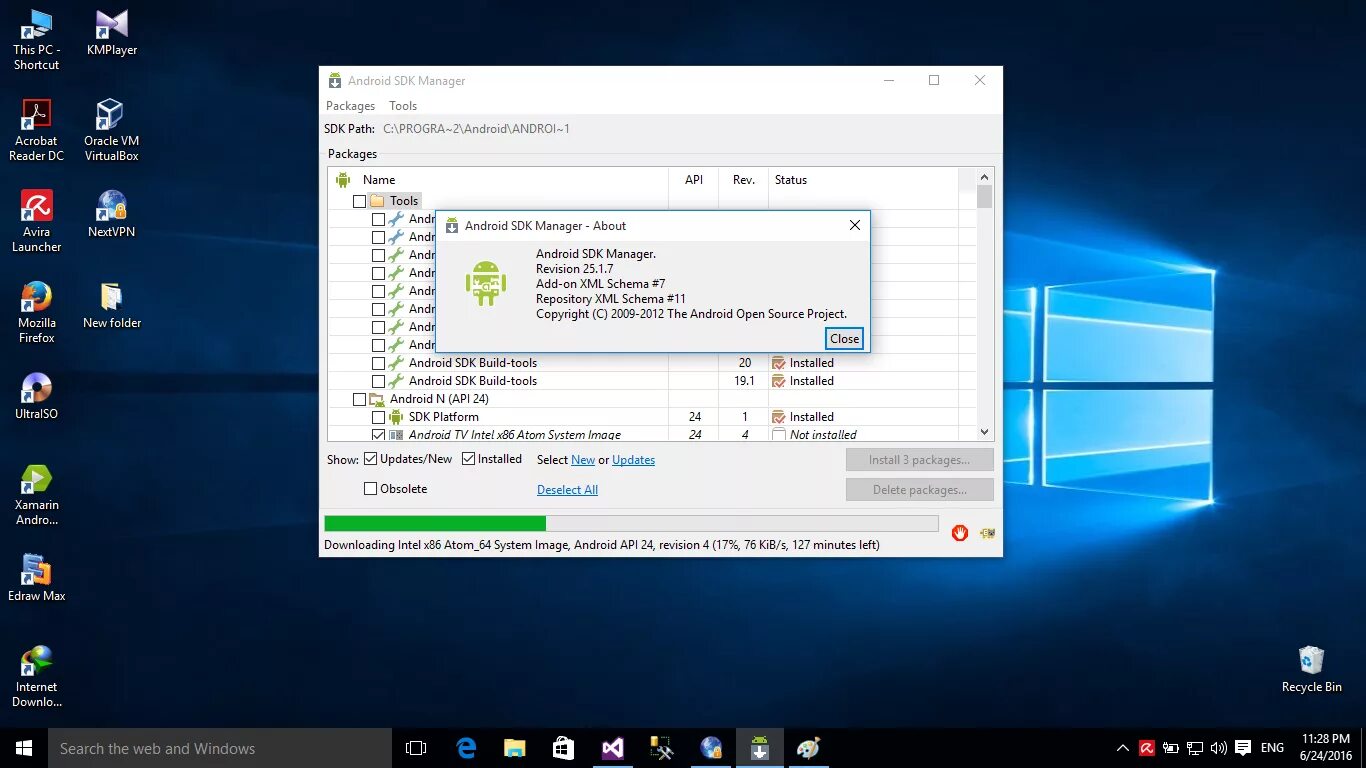
Task: Select the Android N (API 24) row label
Action: [x=439, y=399]
